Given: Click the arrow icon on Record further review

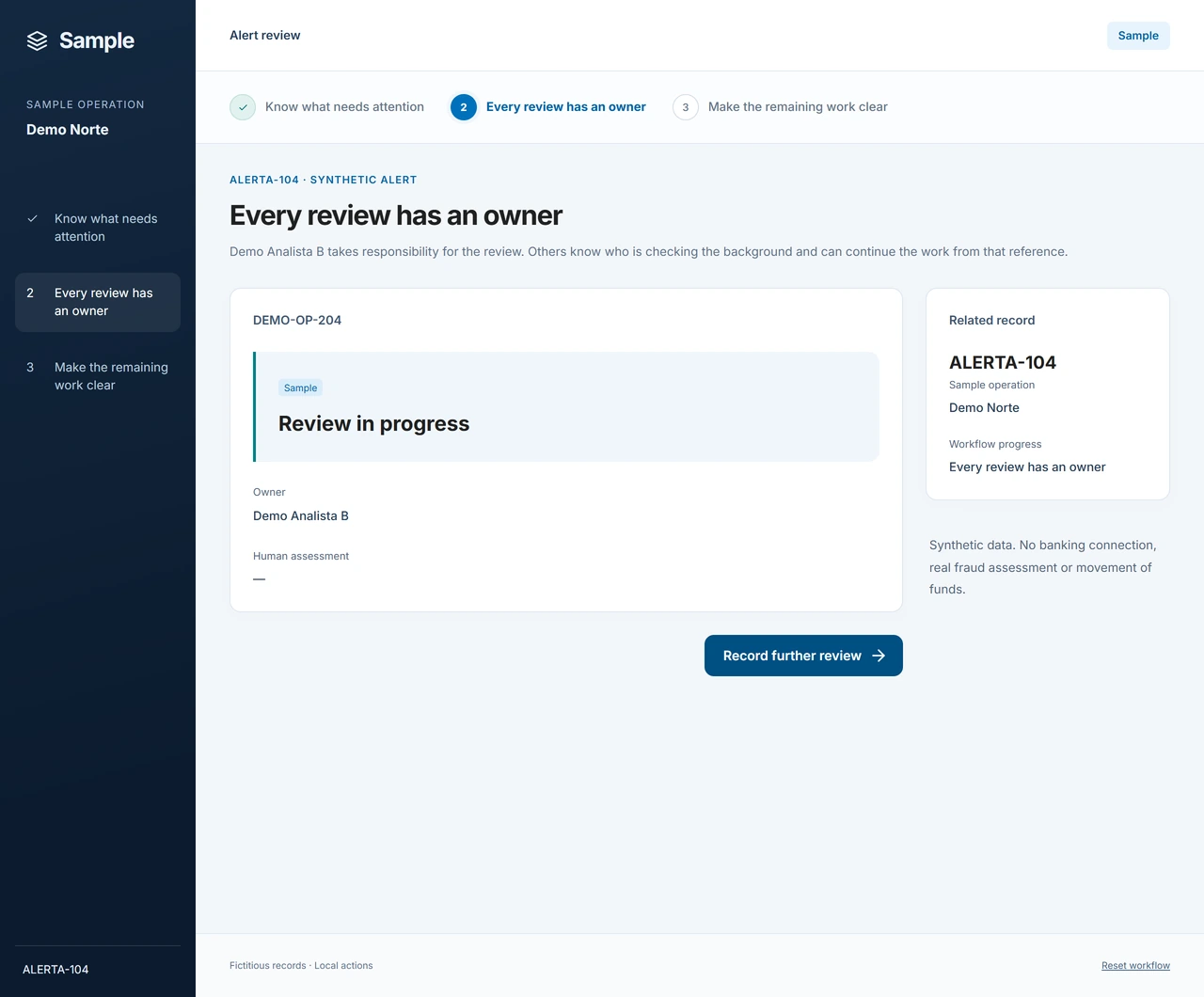Looking at the screenshot, I should (879, 656).
